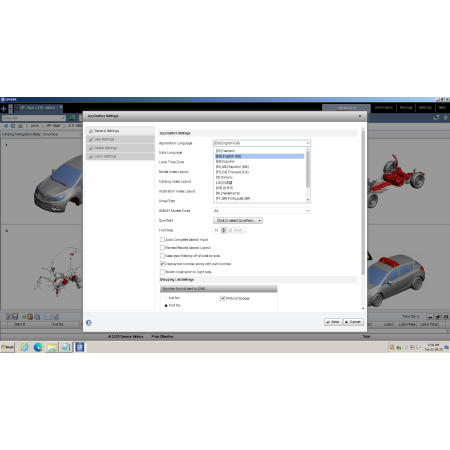This screenshot has width=450, height=450.
Task: Click the save icon in shopping list toolbar
Action: click(x=15, y=317)
